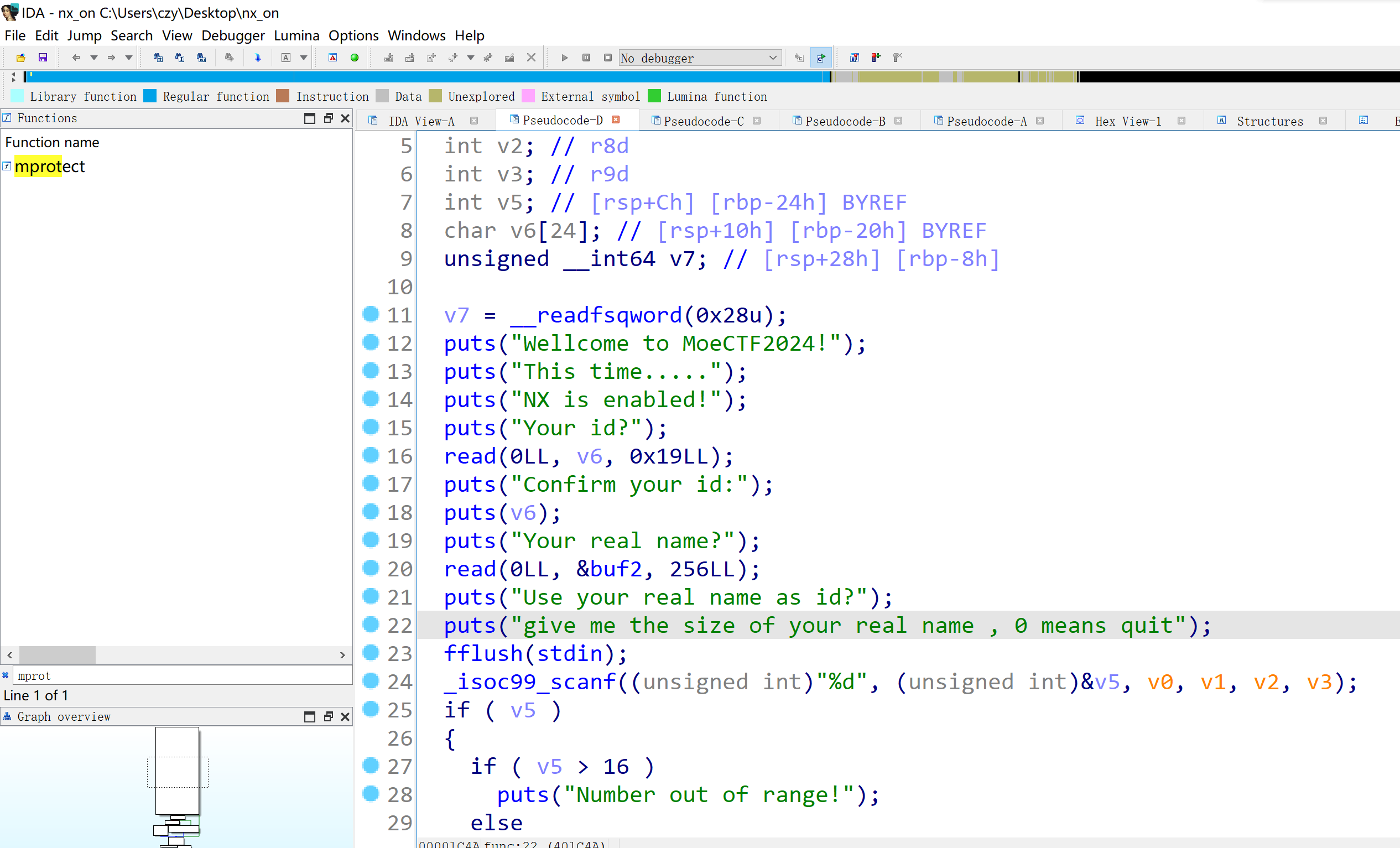Clear the functions filter with the blue X
Screen dimensions: 1400x848
(x=6, y=675)
